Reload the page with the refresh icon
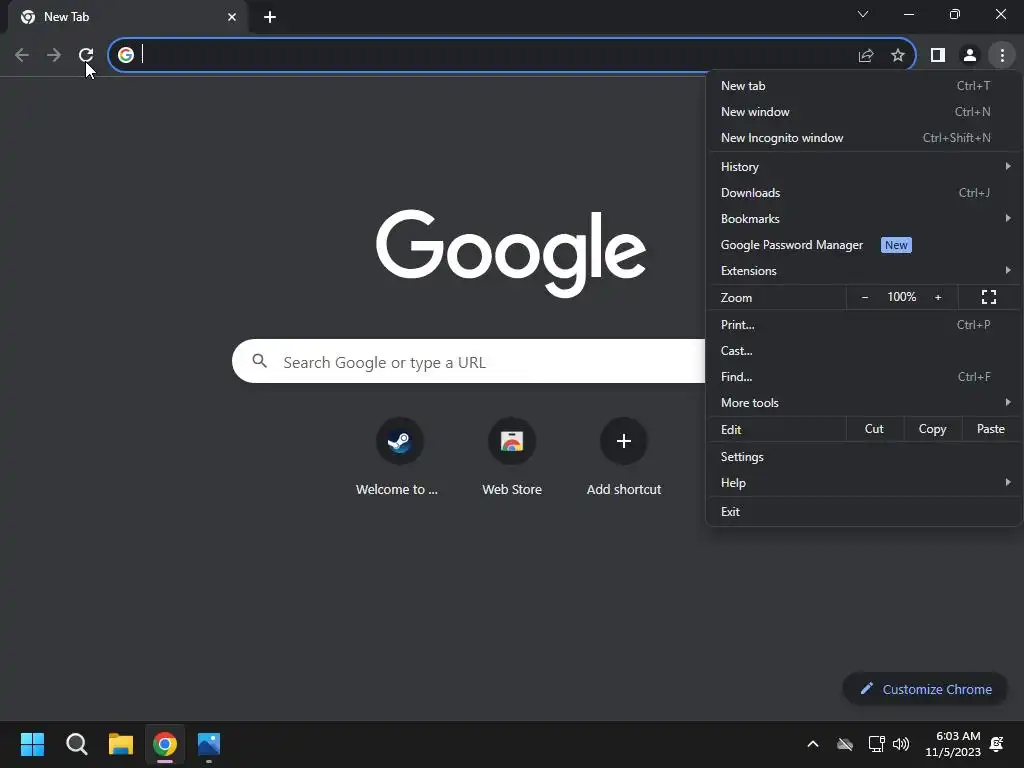 click(86, 55)
